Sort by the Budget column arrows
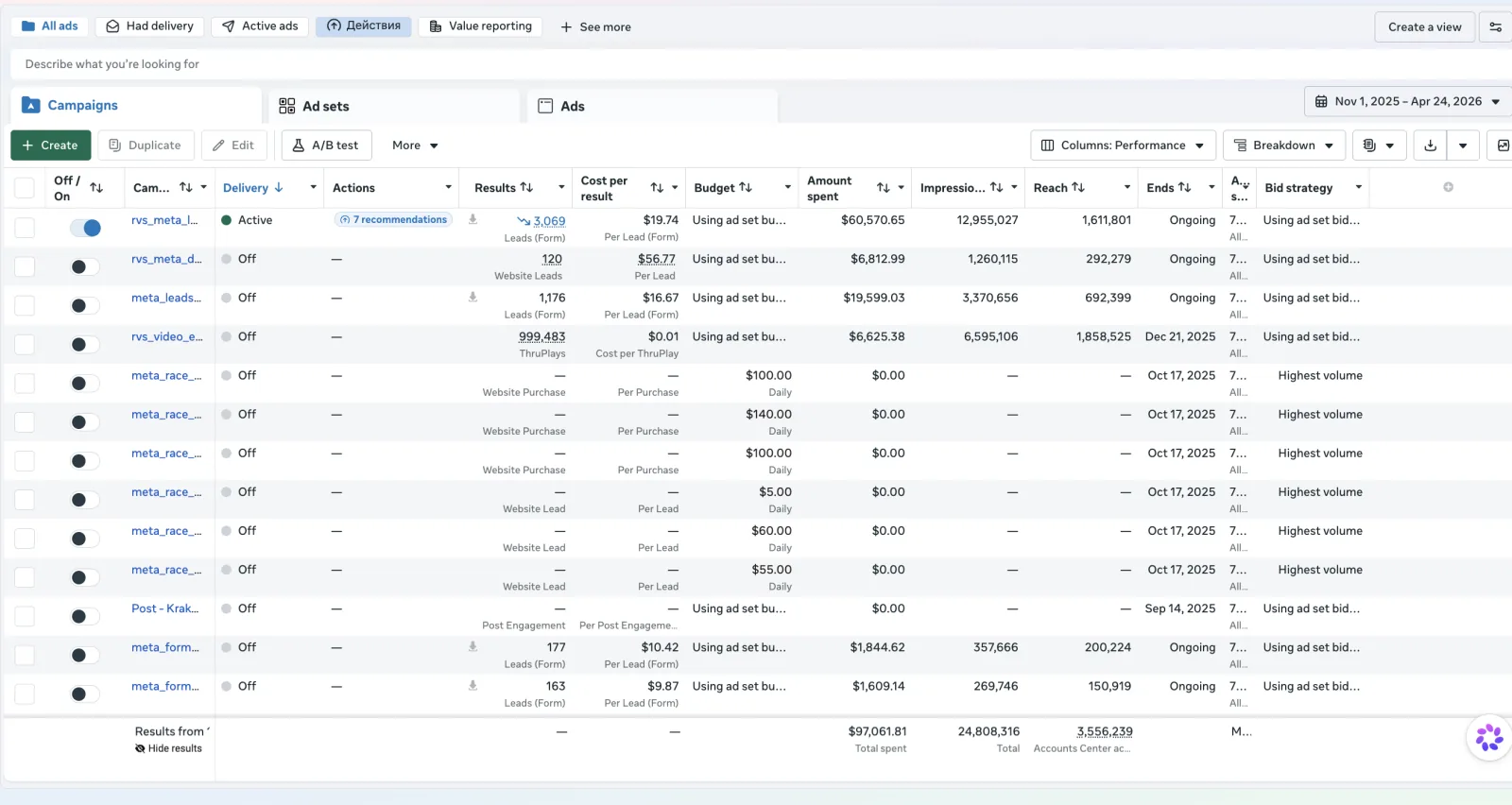1512x805 pixels. click(x=746, y=187)
